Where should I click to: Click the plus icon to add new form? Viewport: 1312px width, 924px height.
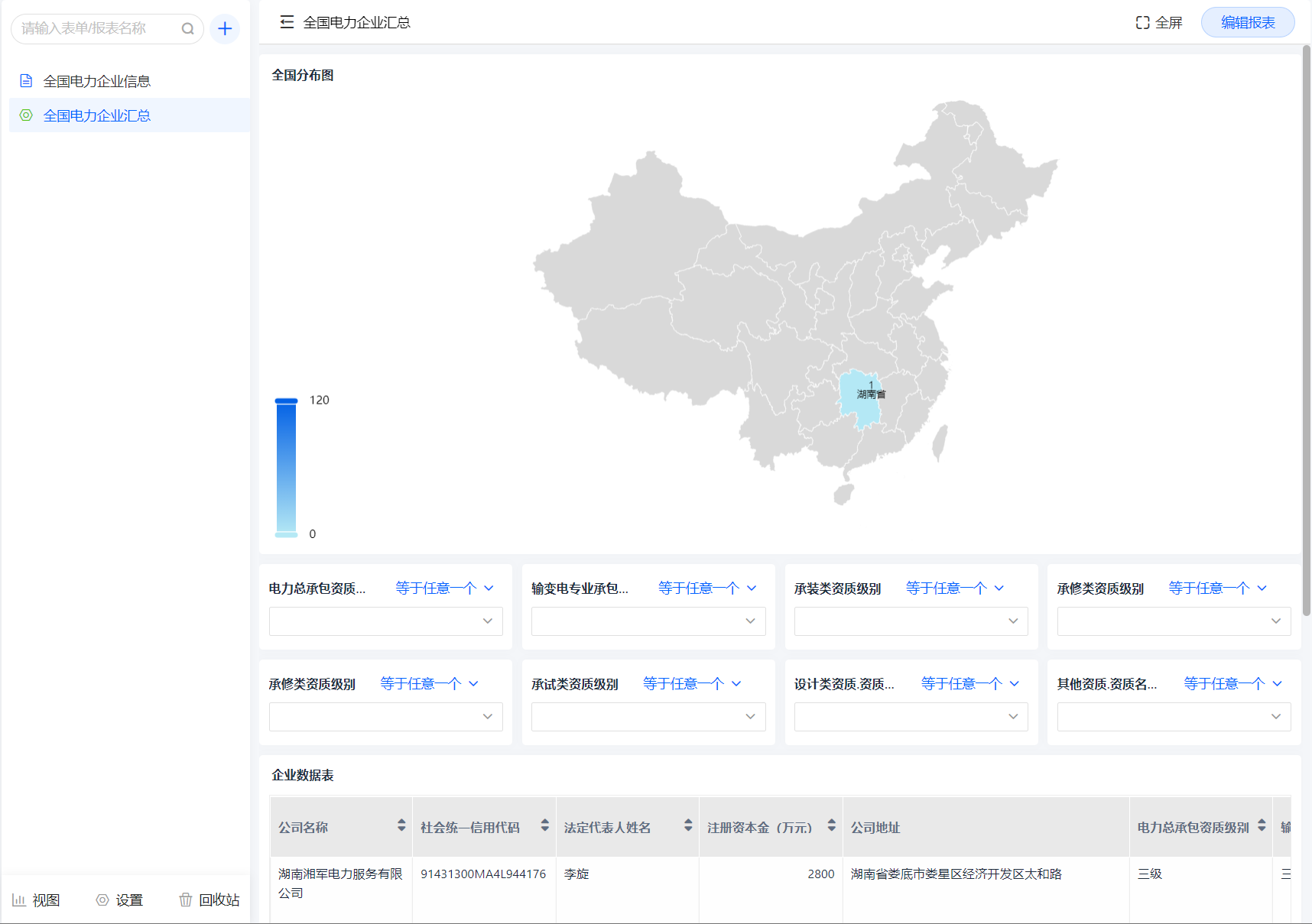click(225, 29)
